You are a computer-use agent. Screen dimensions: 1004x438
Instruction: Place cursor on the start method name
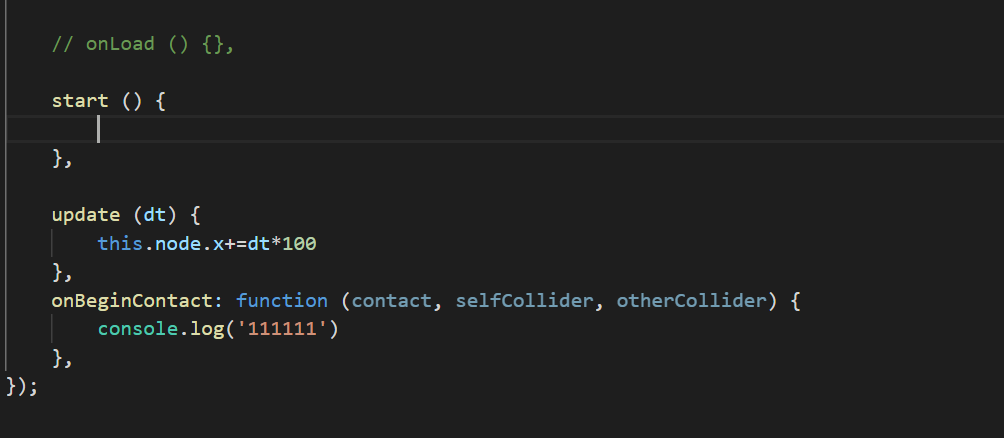coord(80,101)
